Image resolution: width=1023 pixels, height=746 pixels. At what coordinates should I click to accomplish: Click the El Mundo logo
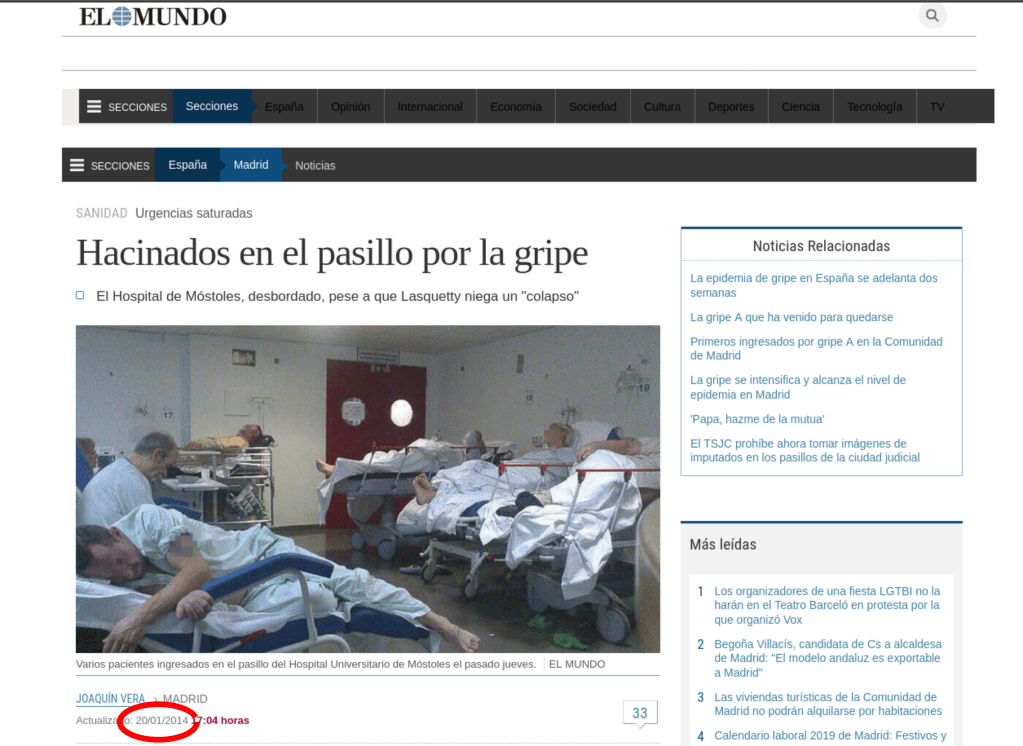[x=153, y=16]
